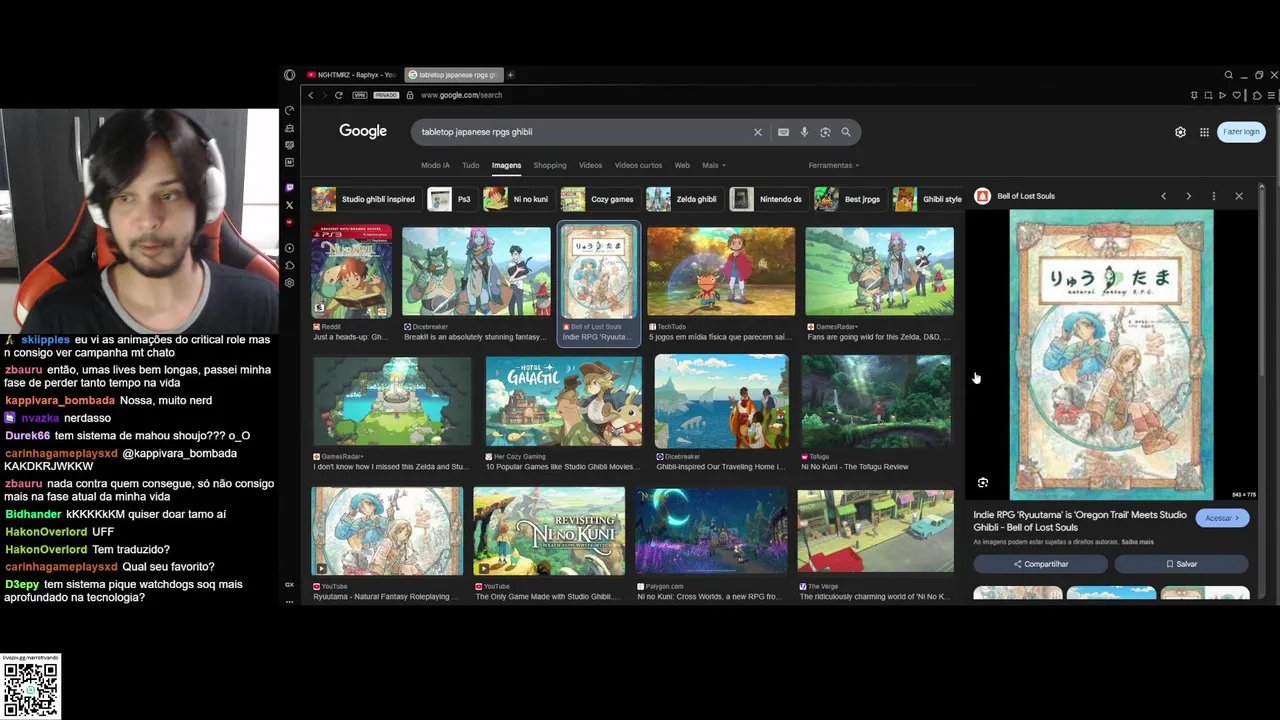The image size is (1280, 720).
Task: Select the tabletop japanese rpgs Google tab
Action: (x=454, y=75)
